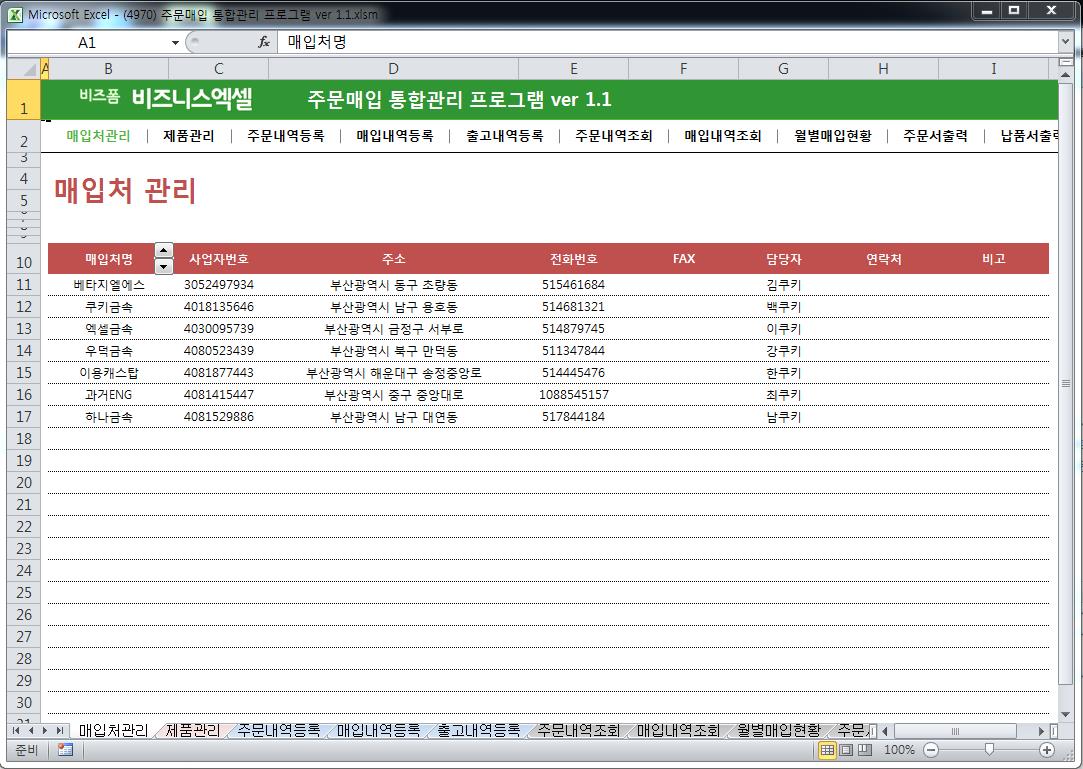Sort descending with the down arrow beside 매입처명
The image size is (1083, 769).
coord(164,266)
